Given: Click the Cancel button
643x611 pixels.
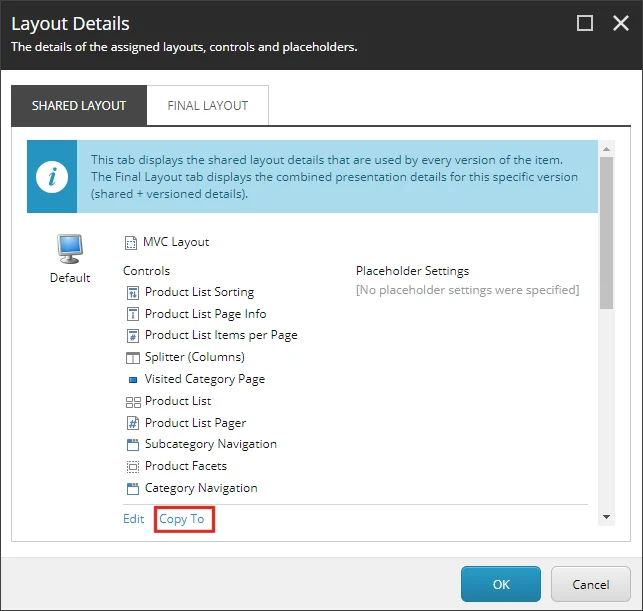Looking at the screenshot, I should pyautogui.click(x=591, y=584).
